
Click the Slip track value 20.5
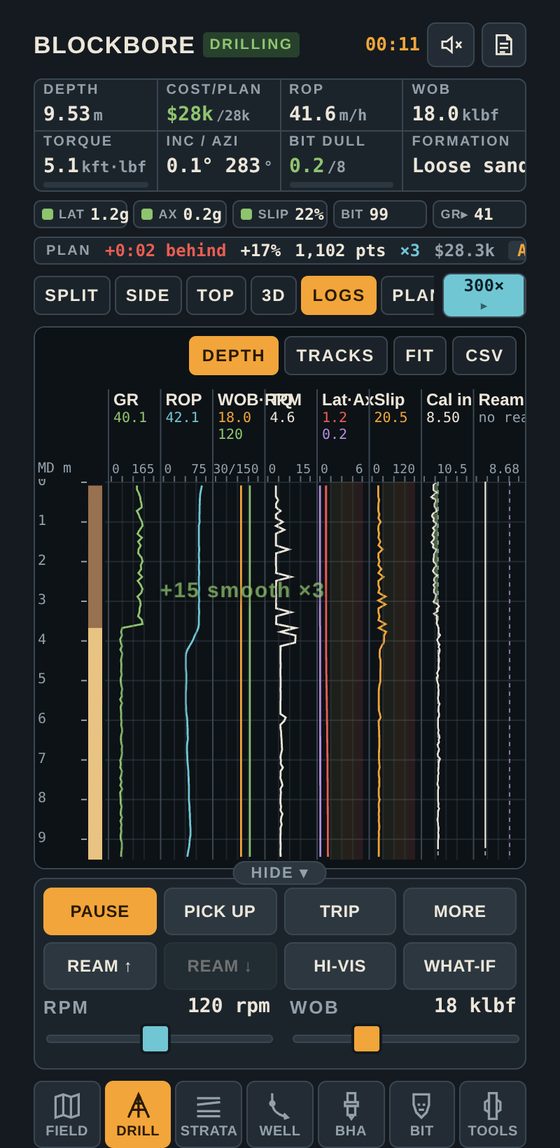tap(389, 417)
